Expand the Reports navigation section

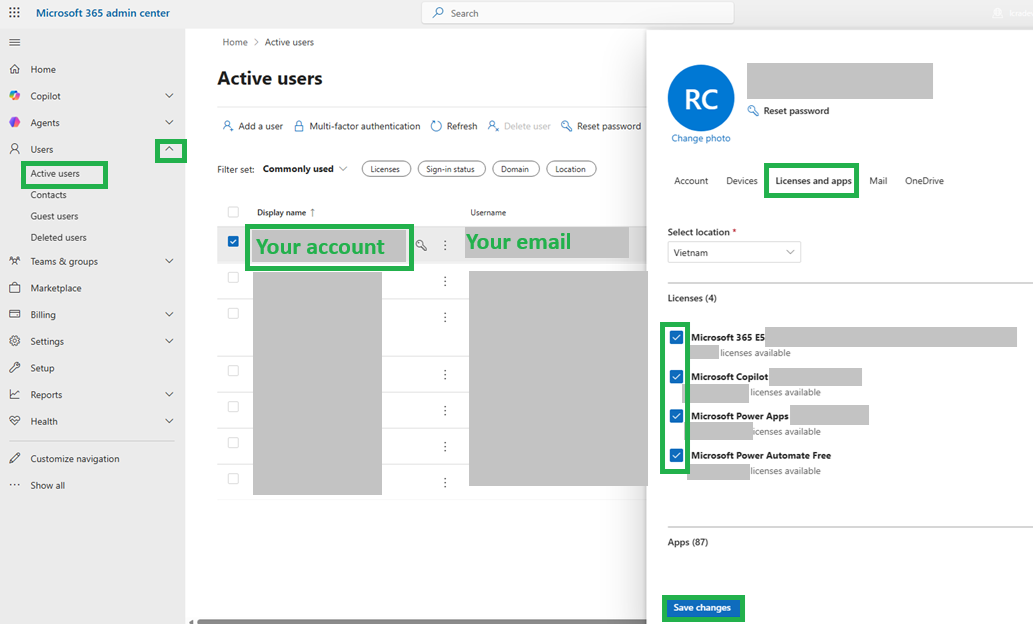pyautogui.click(x=169, y=395)
